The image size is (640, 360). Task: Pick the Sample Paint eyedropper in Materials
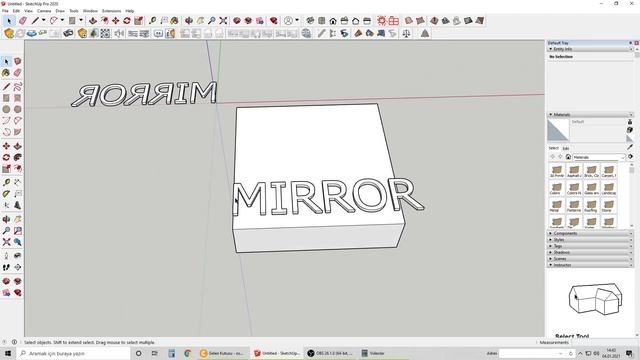pos(630,147)
